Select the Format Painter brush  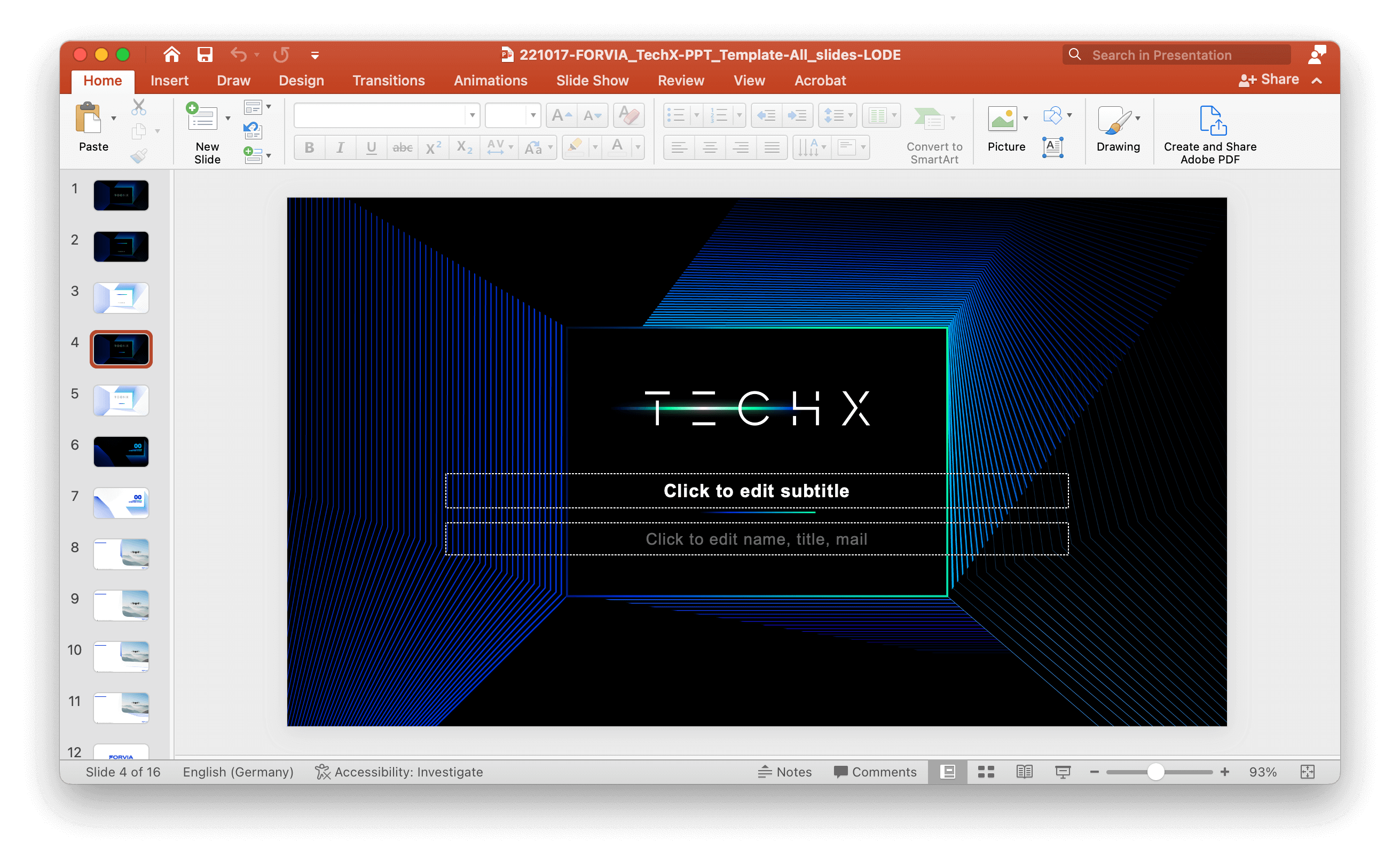click(x=139, y=155)
